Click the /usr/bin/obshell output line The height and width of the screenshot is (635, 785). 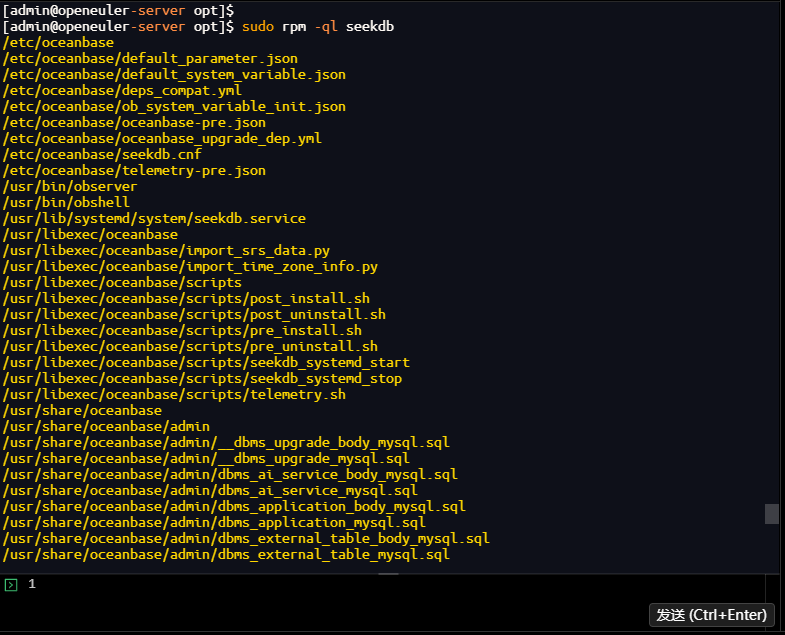(x=66, y=202)
